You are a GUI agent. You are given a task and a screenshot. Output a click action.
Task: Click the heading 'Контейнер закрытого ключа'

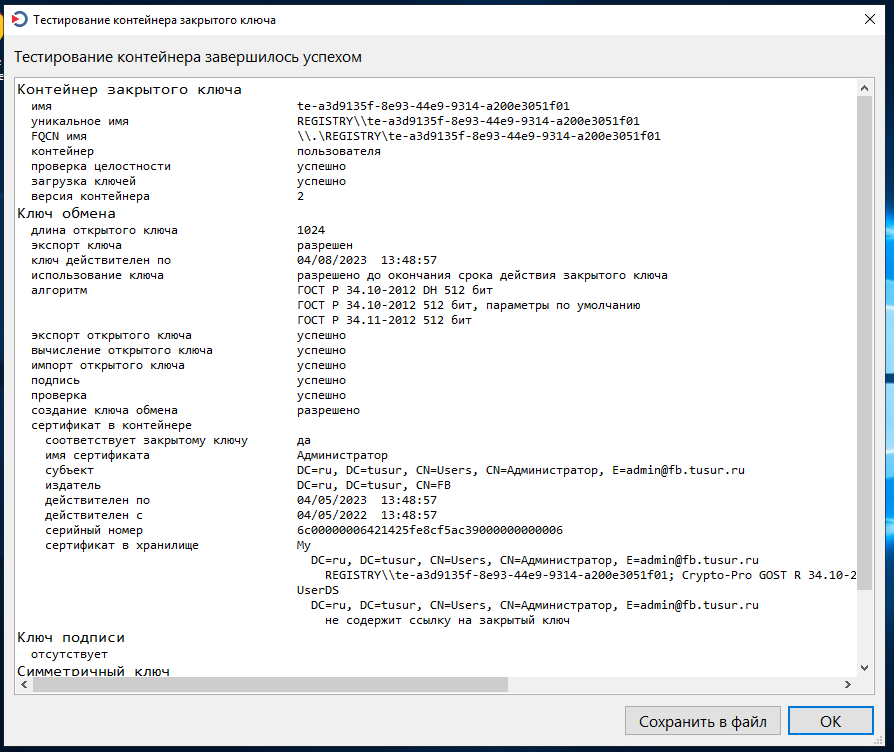[x=129, y=90]
